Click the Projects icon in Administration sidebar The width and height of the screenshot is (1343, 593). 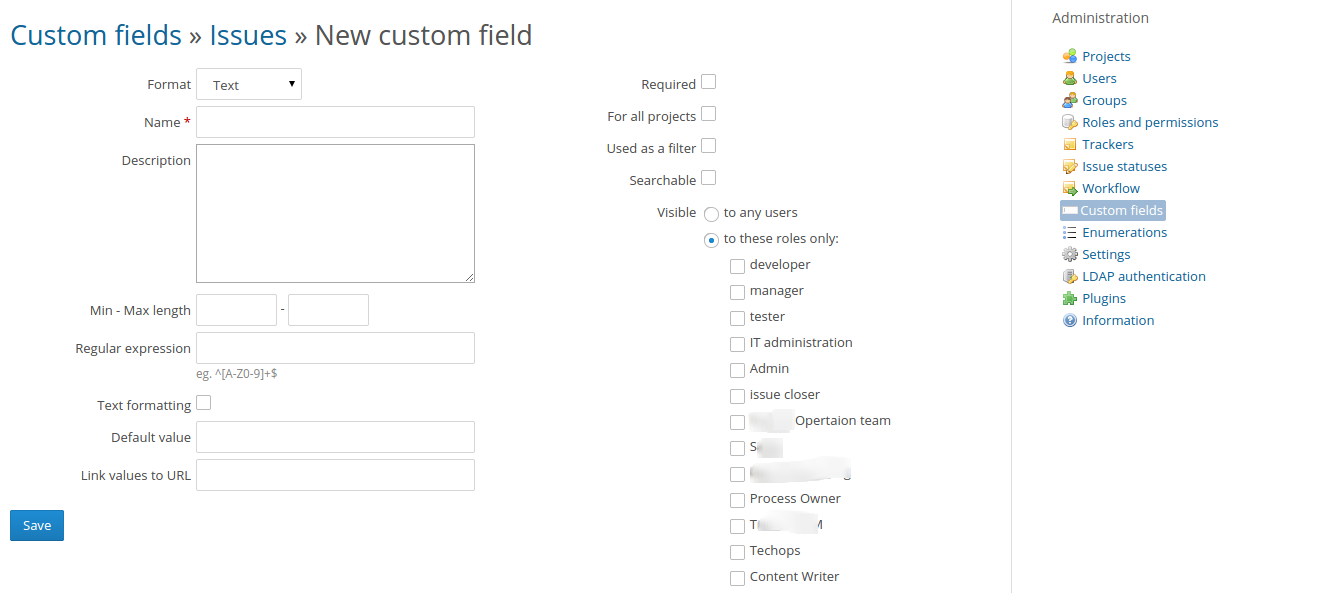tap(1070, 56)
